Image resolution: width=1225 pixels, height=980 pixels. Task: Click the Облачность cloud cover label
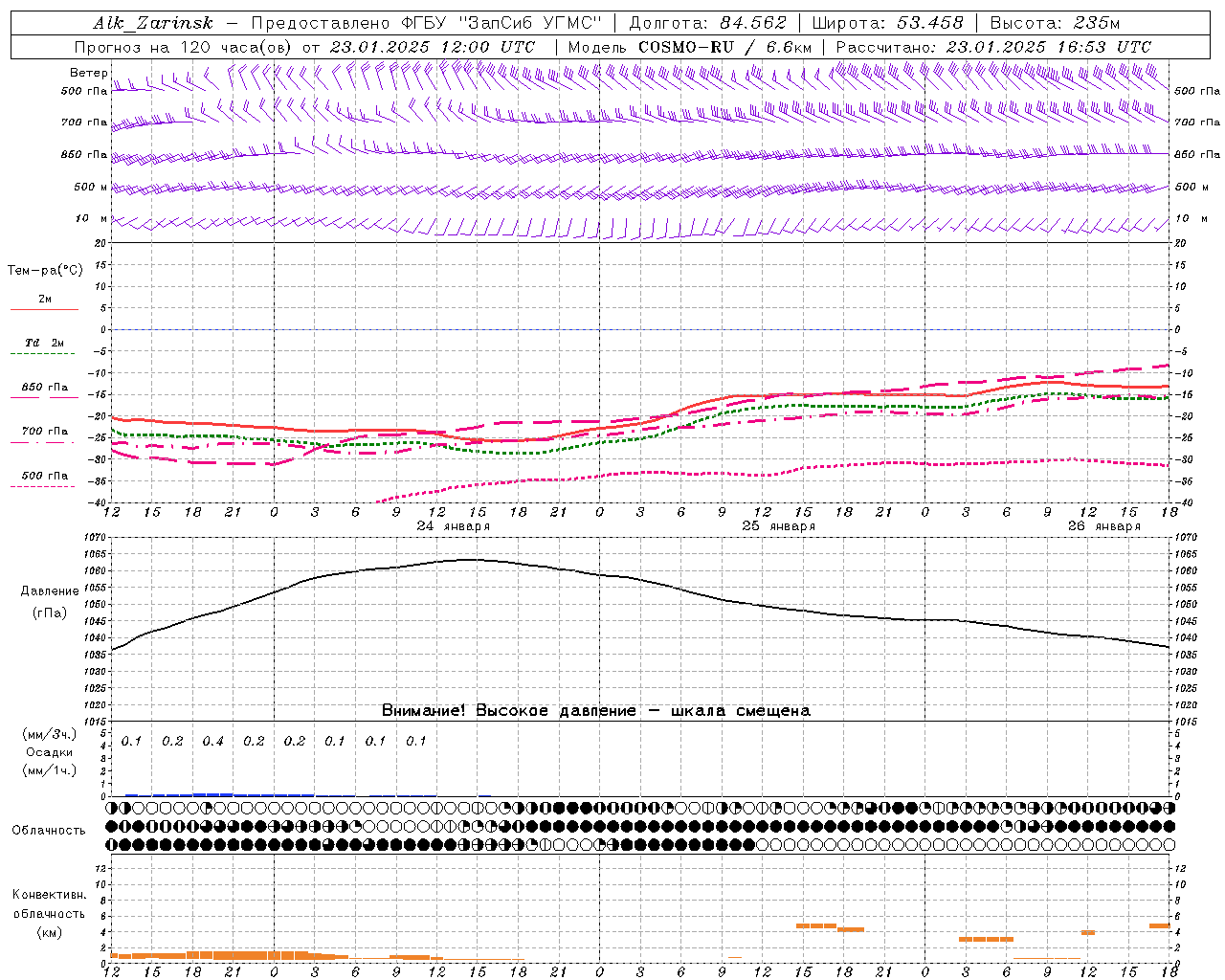click(x=49, y=830)
